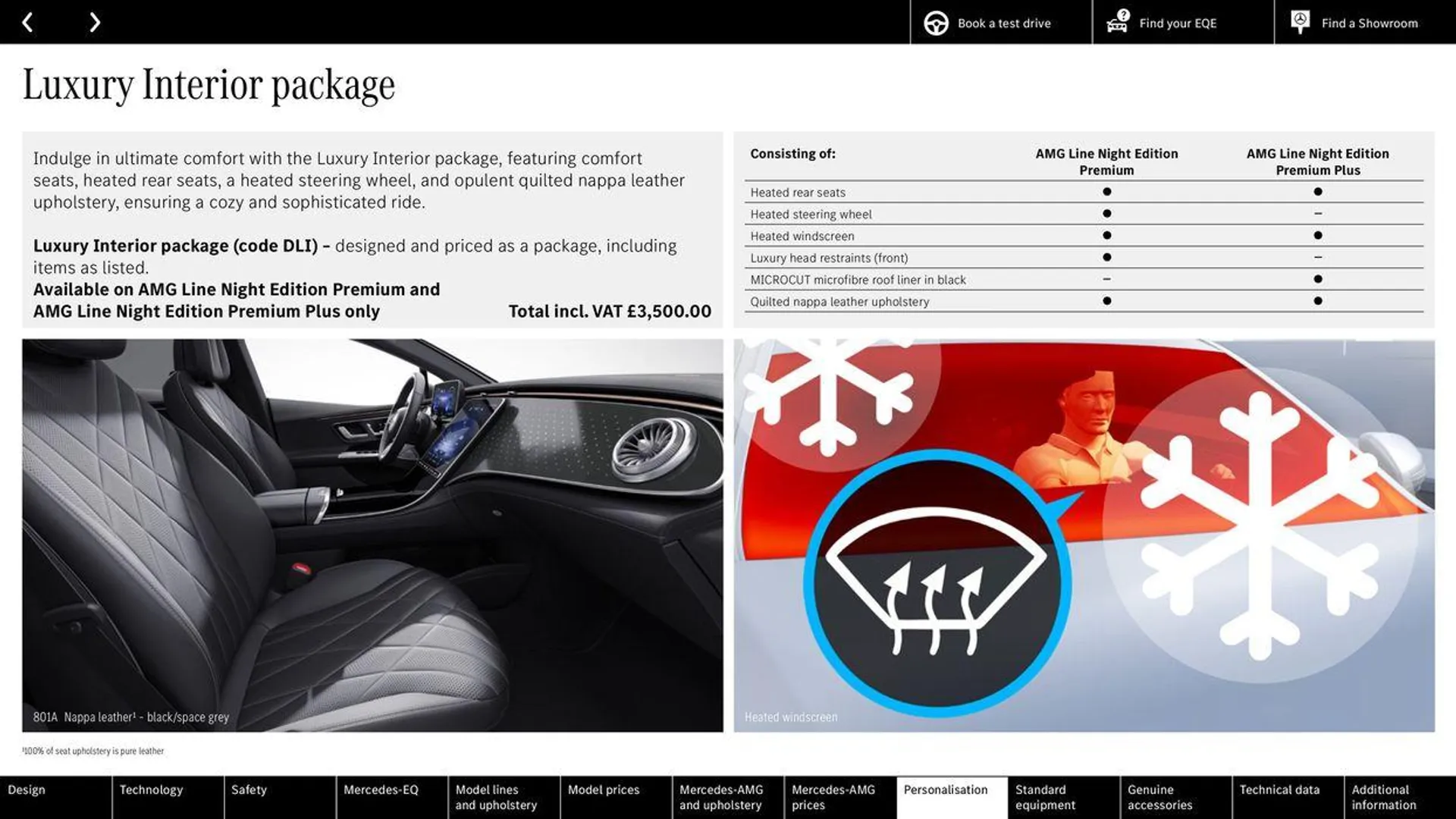The image size is (1456, 819).
Task: Go to next page with right chevron
Action: coord(94,22)
